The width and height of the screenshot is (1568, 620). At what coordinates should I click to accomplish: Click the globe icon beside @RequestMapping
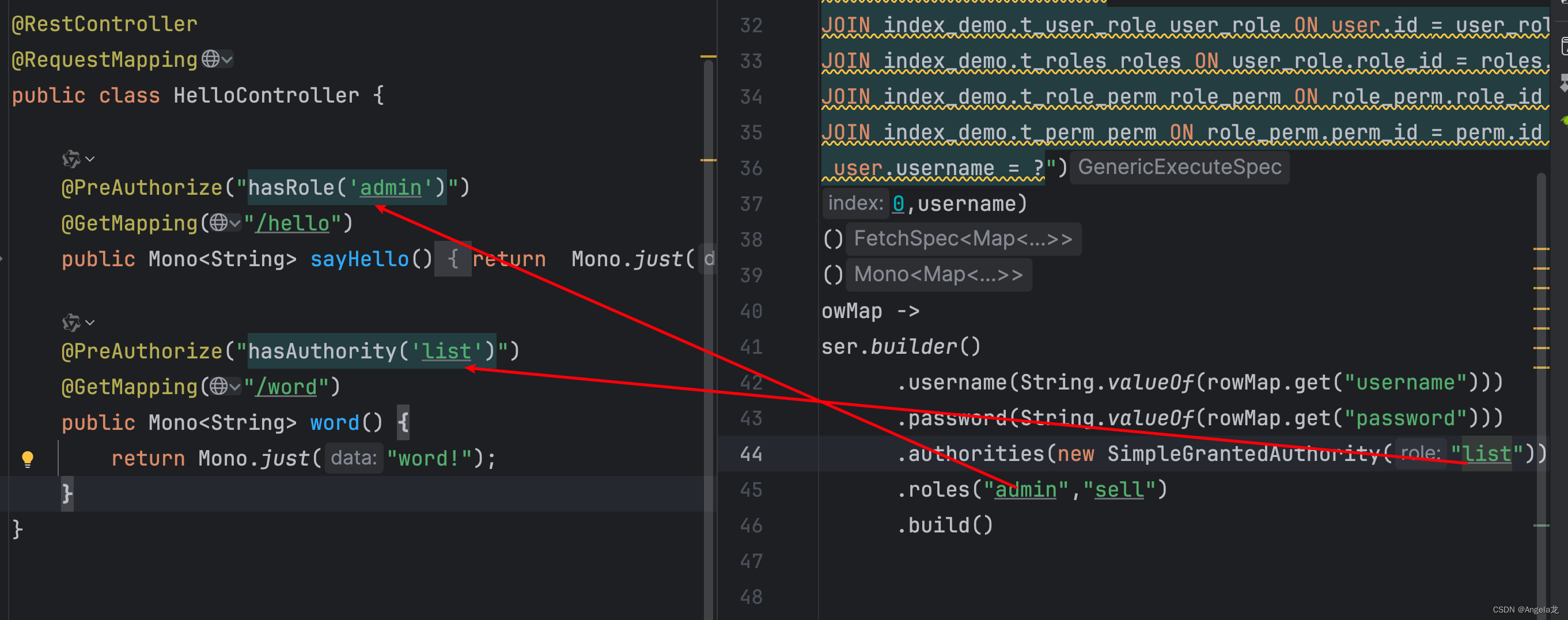tap(211, 59)
